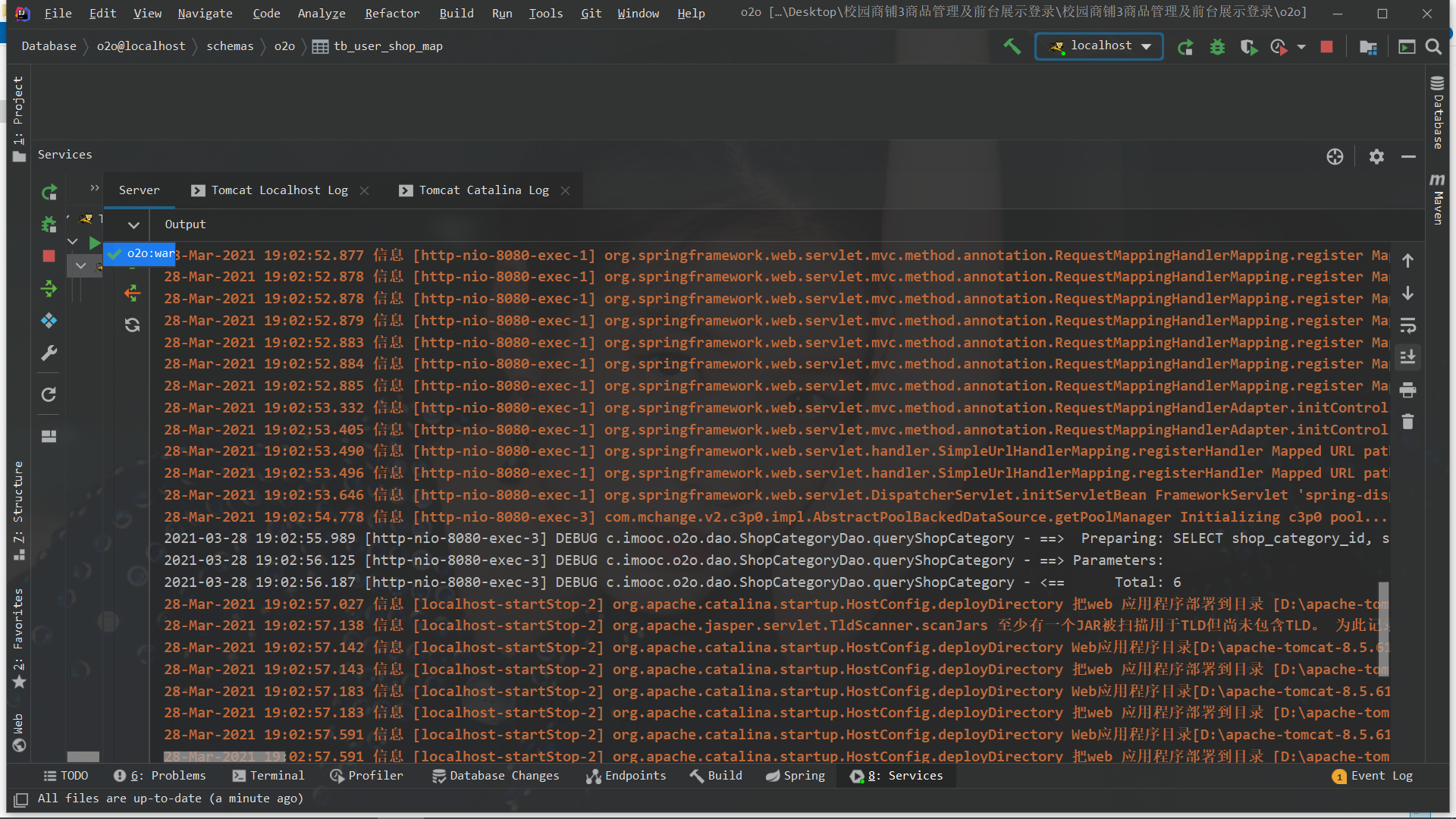Rerun server in the Services side toolbar
This screenshot has width=1456, height=819.
(x=49, y=193)
